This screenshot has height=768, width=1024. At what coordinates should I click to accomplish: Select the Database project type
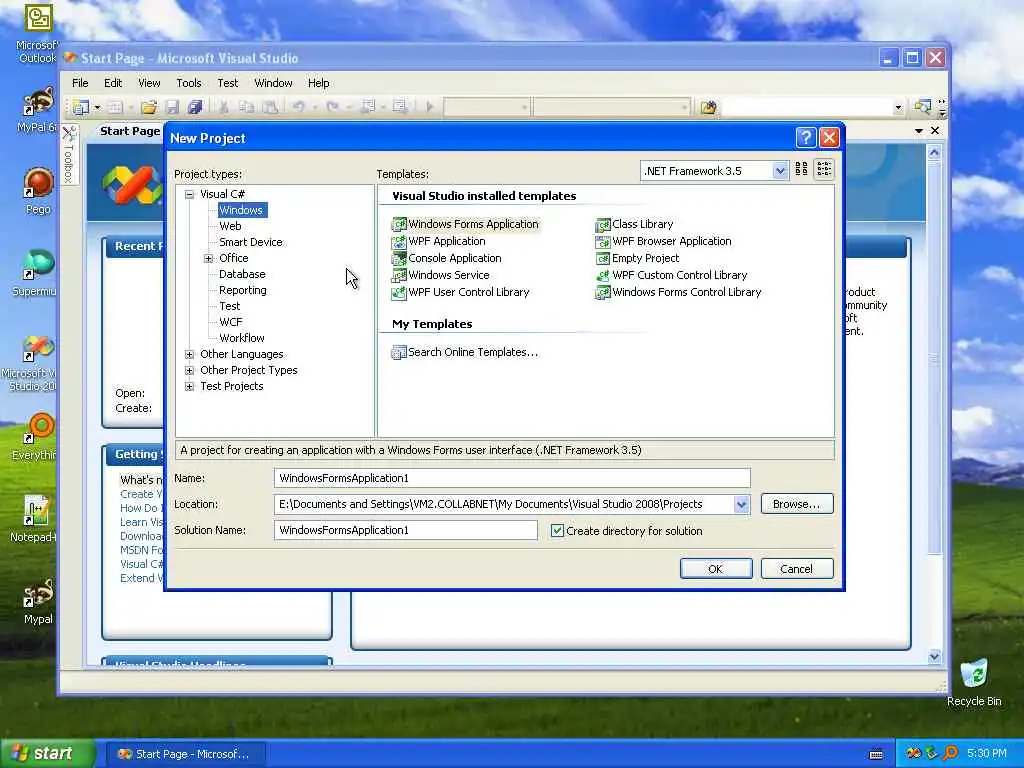[x=242, y=274]
